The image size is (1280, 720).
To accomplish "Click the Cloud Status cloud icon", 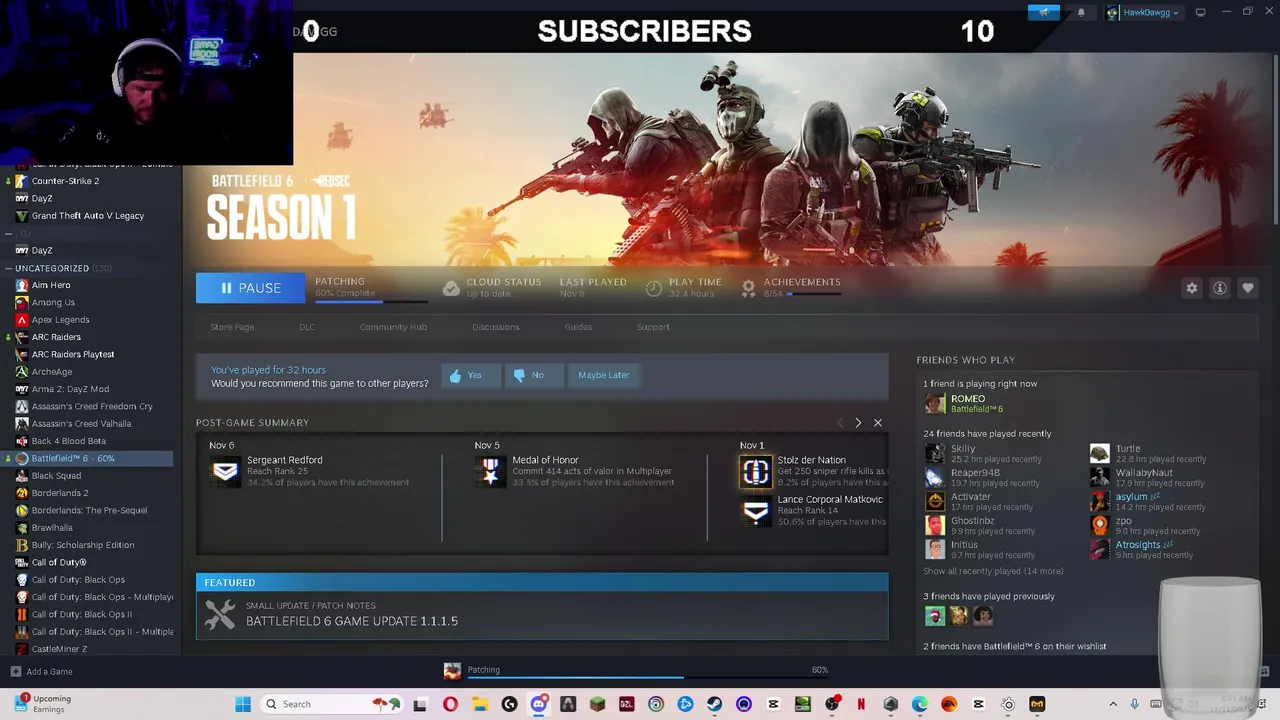I will click(x=451, y=288).
